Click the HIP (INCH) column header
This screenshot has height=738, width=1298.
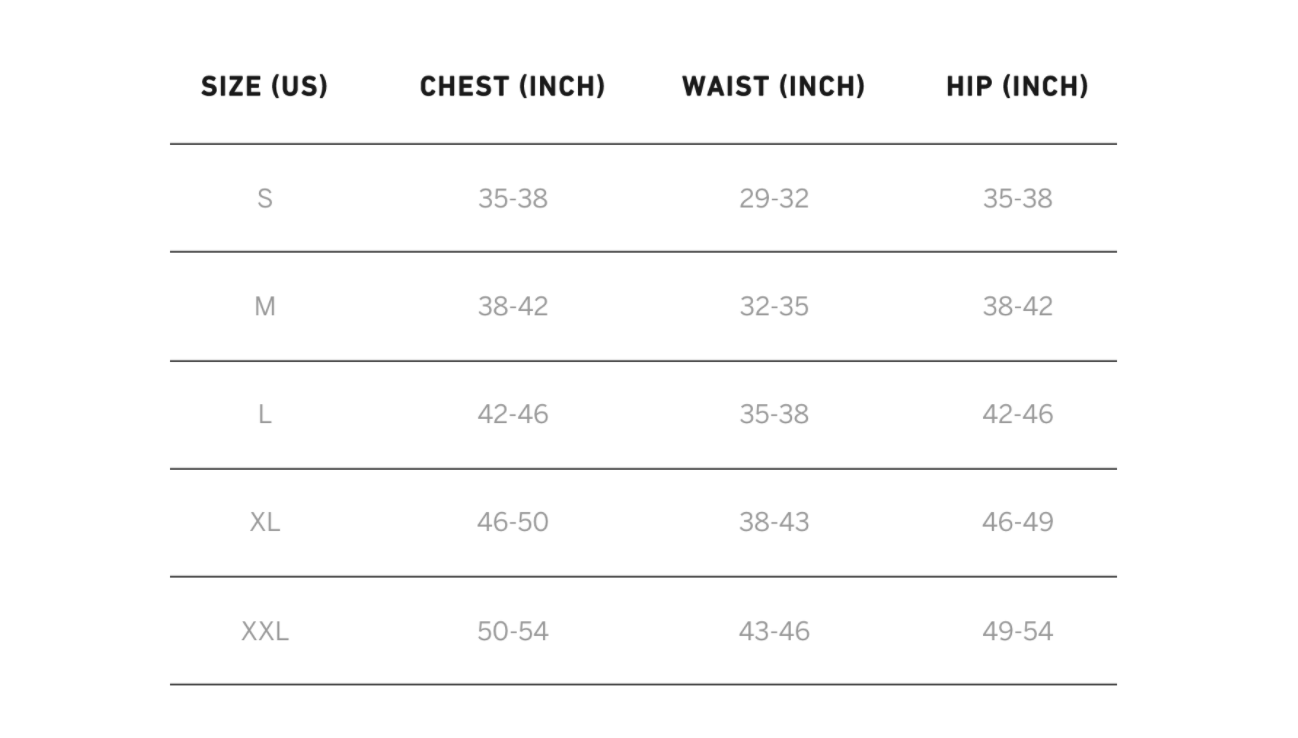tap(1017, 87)
